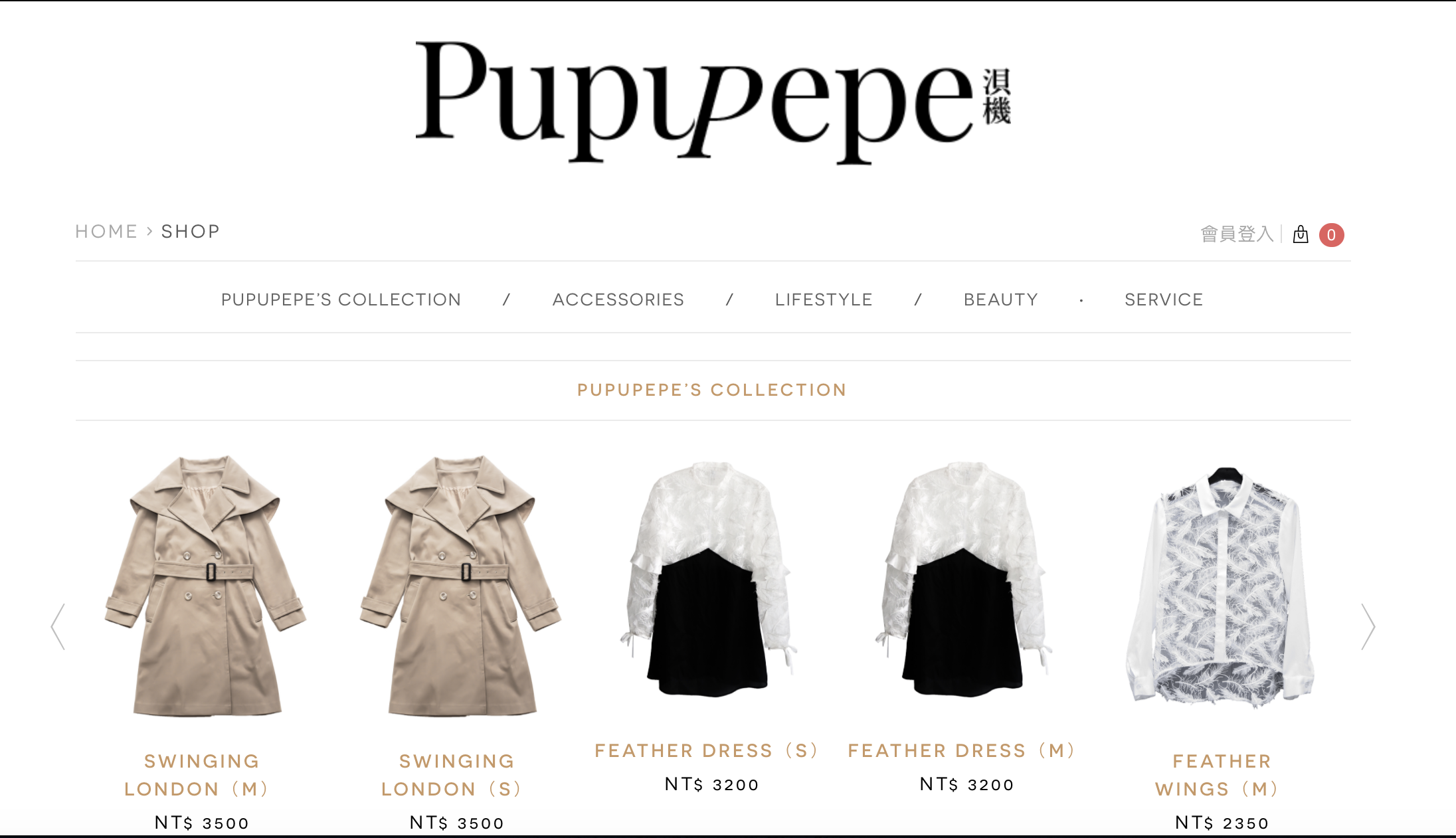Open the SERVICE page
The image size is (1456, 838).
pyautogui.click(x=1164, y=299)
